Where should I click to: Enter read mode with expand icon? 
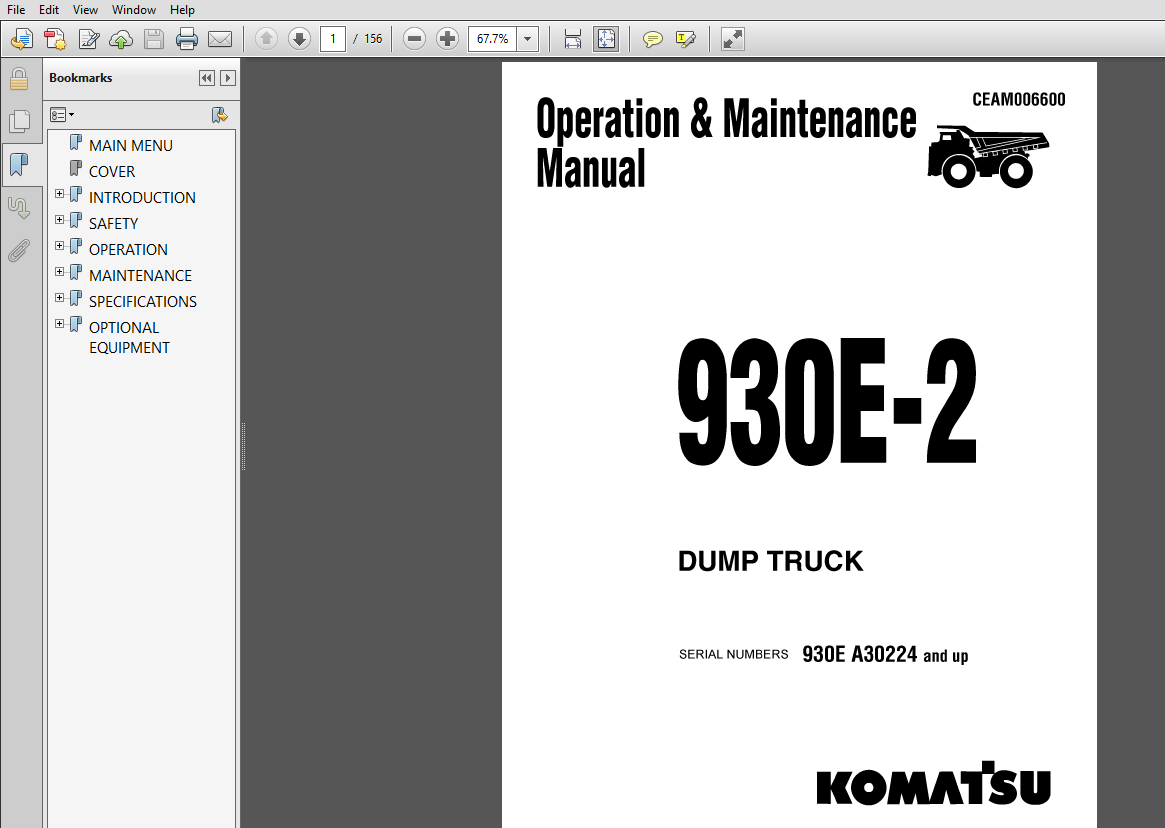(x=733, y=39)
